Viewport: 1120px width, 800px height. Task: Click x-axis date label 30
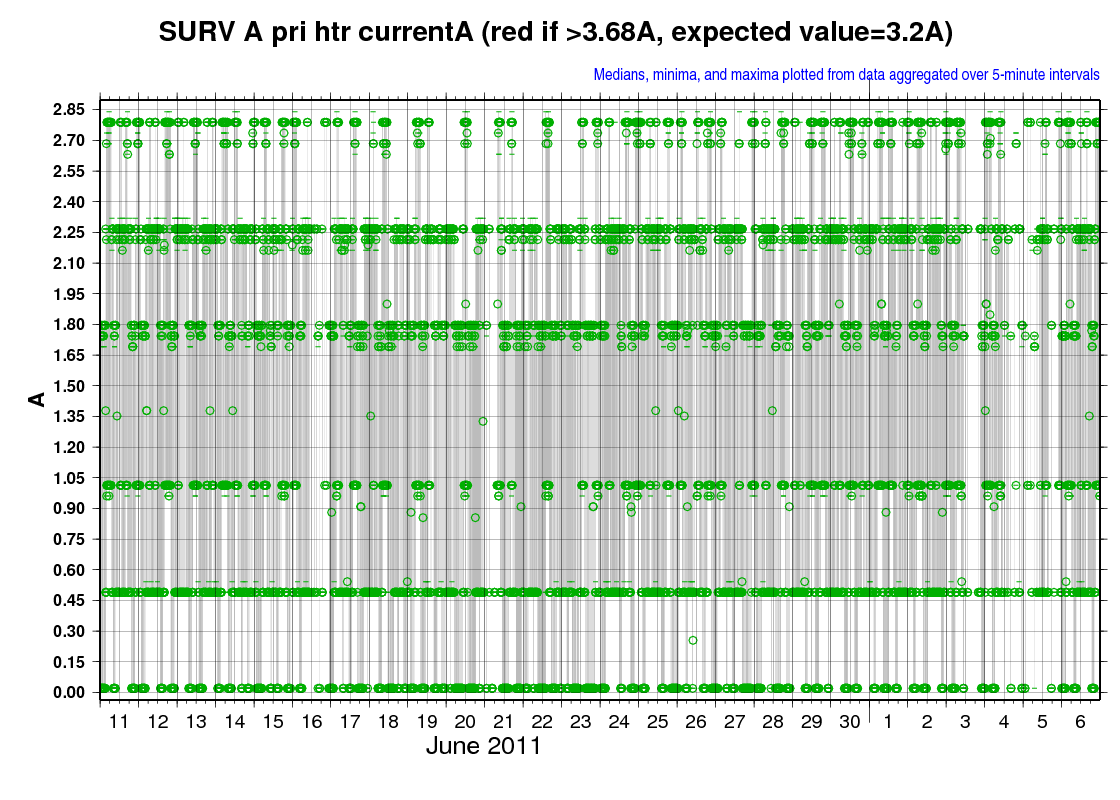850,722
